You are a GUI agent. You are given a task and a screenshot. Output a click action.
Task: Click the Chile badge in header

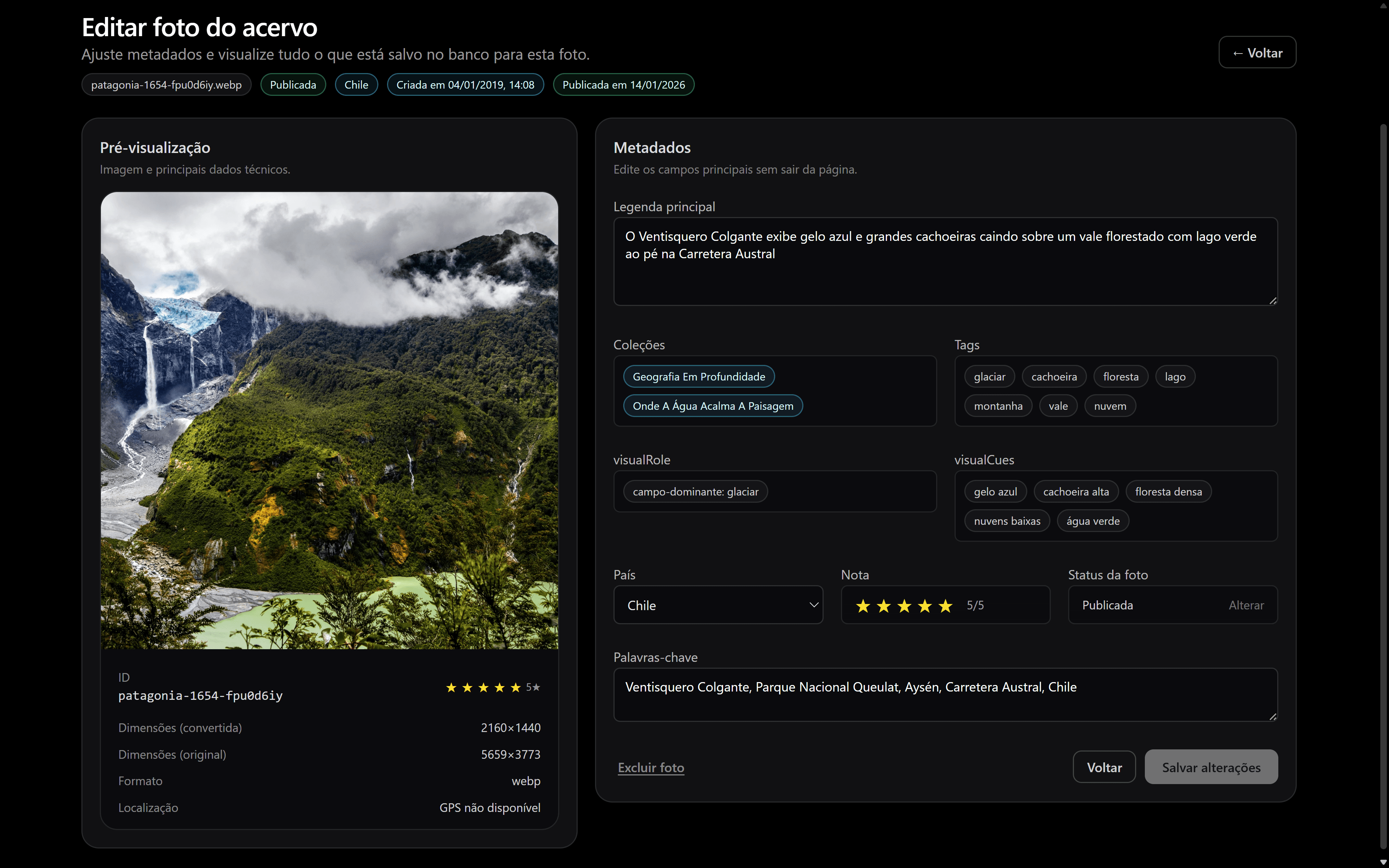tap(356, 85)
